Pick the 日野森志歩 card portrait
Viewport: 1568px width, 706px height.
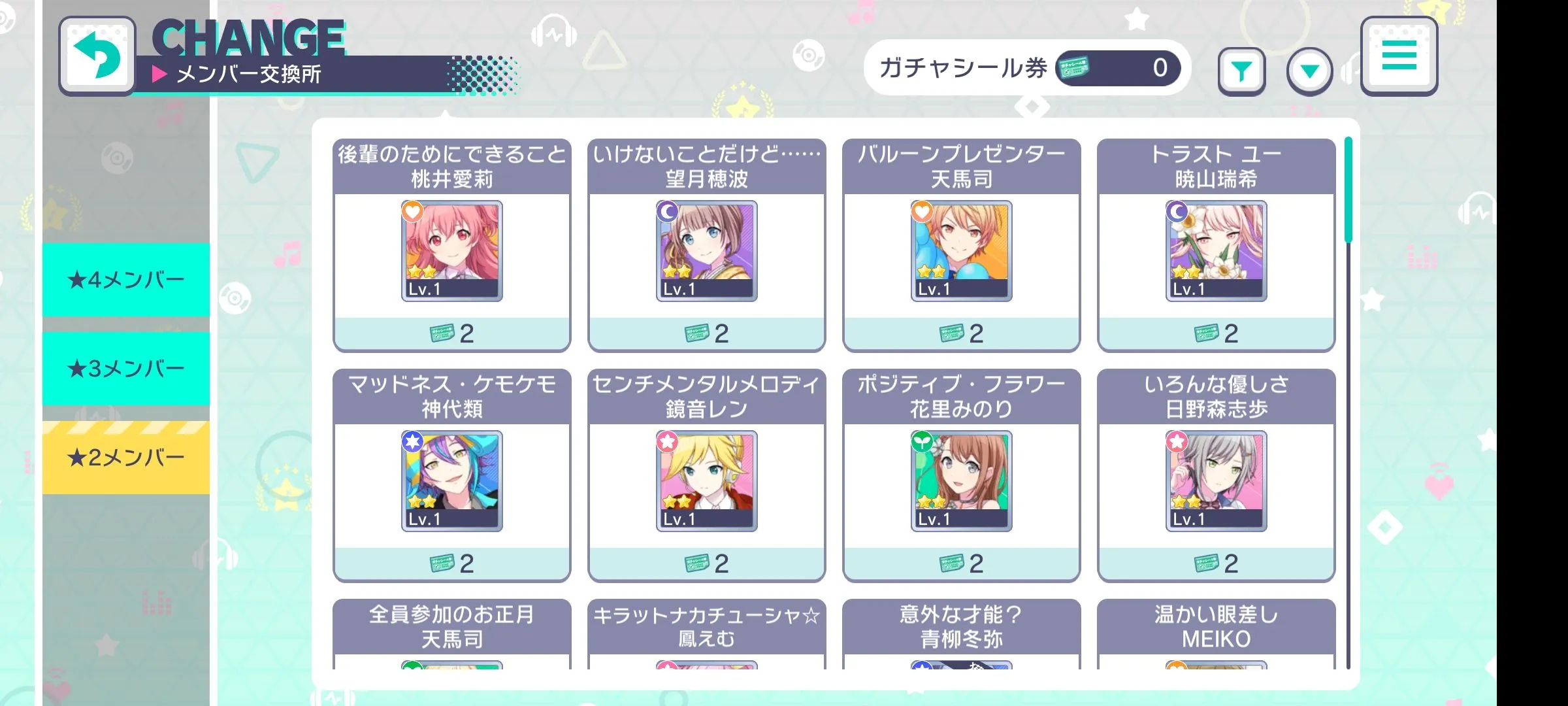click(1217, 481)
